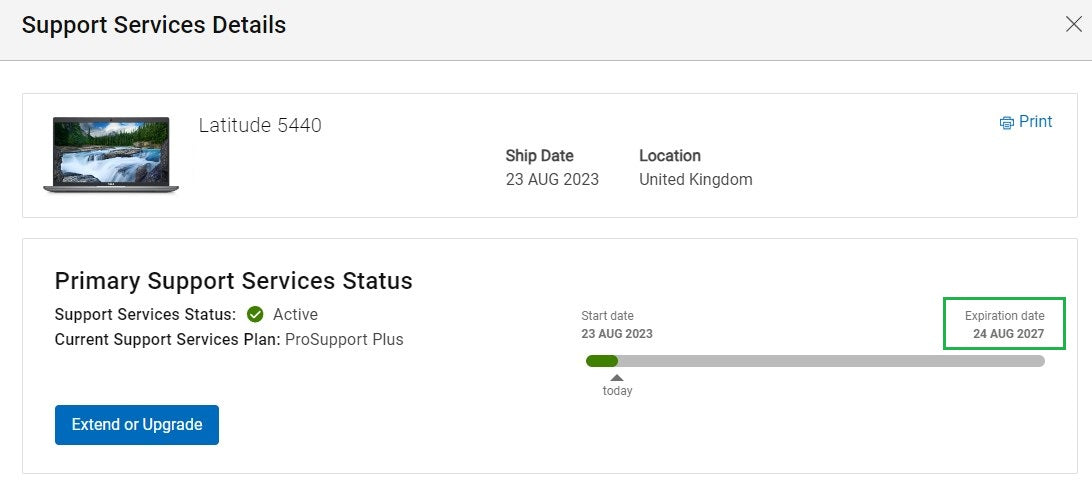The image size is (1092, 484).
Task: Select the United Kingdom location text
Action: coord(696,179)
